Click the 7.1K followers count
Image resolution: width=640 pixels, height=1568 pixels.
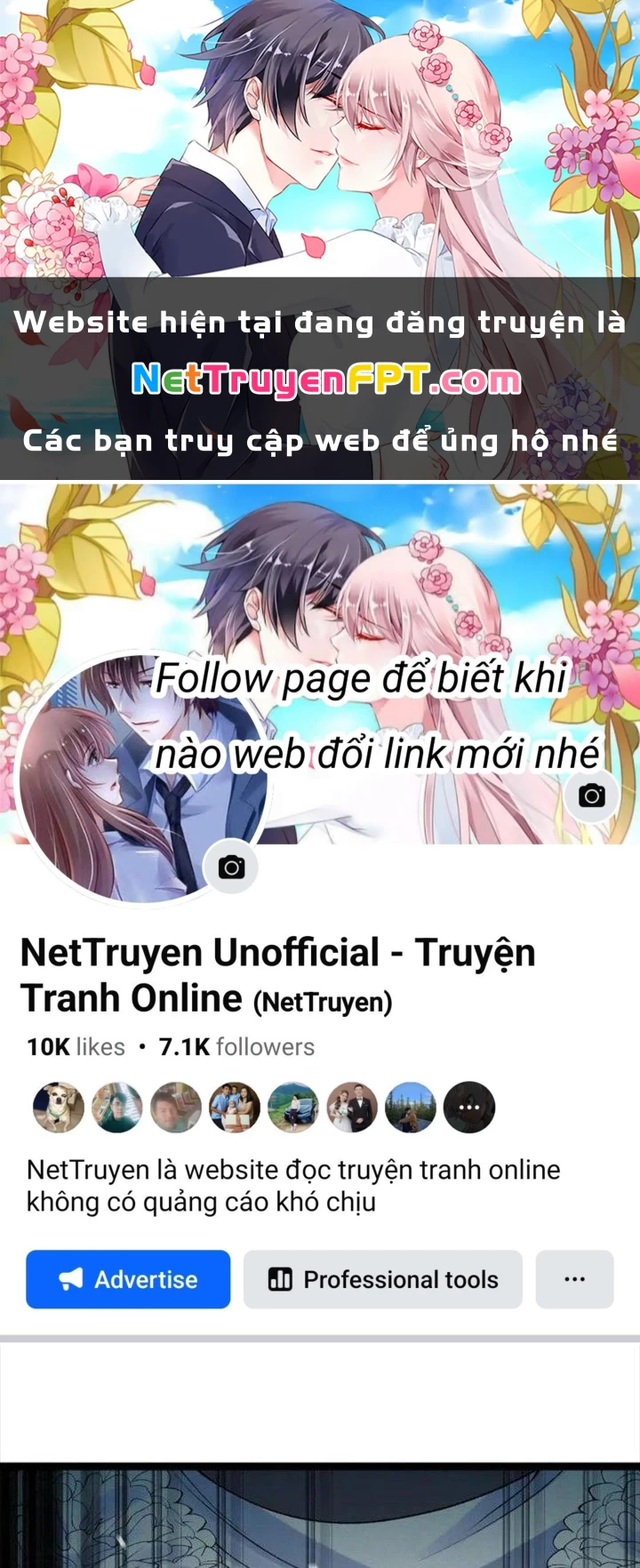pos(236,1046)
